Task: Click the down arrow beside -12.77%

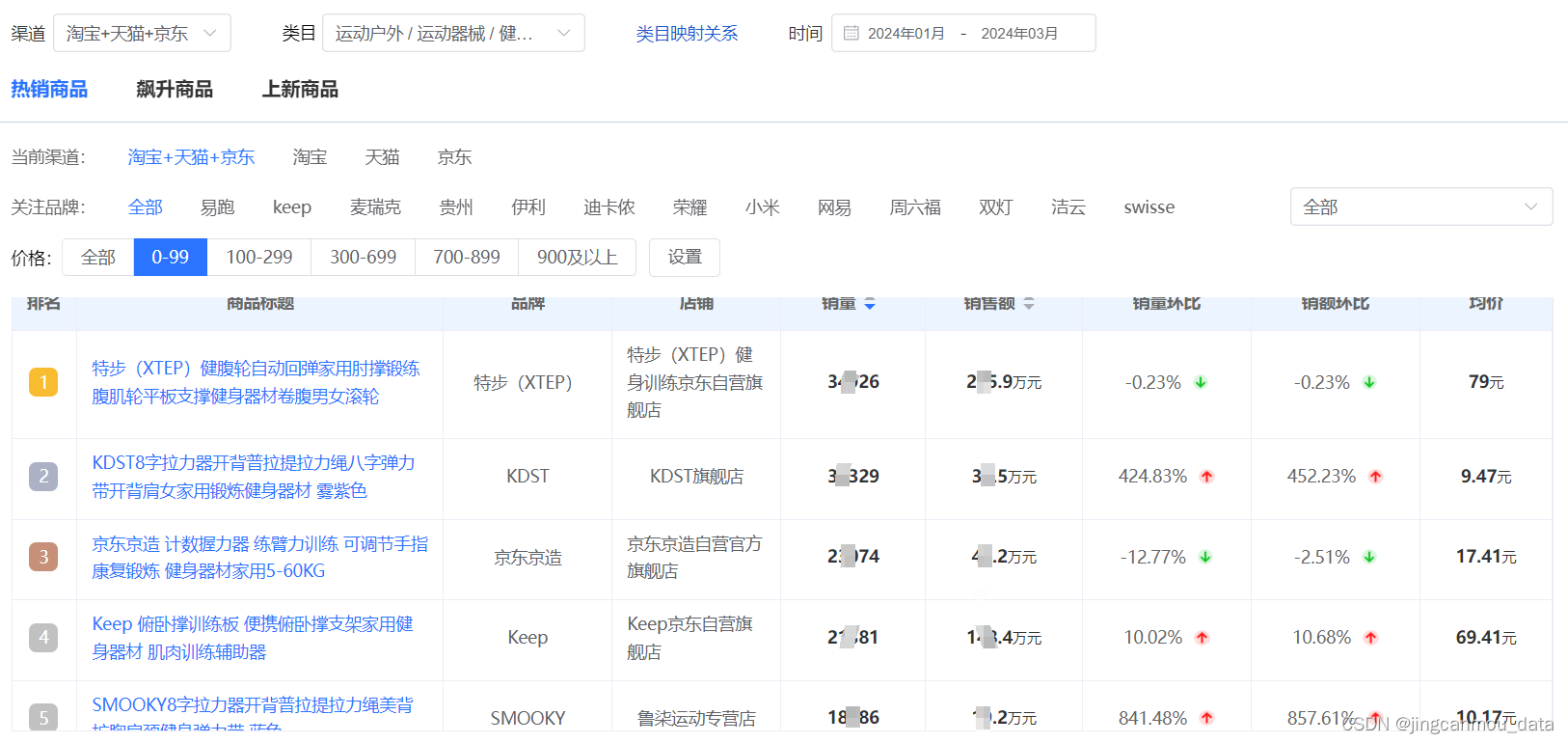Action: pos(1205,557)
